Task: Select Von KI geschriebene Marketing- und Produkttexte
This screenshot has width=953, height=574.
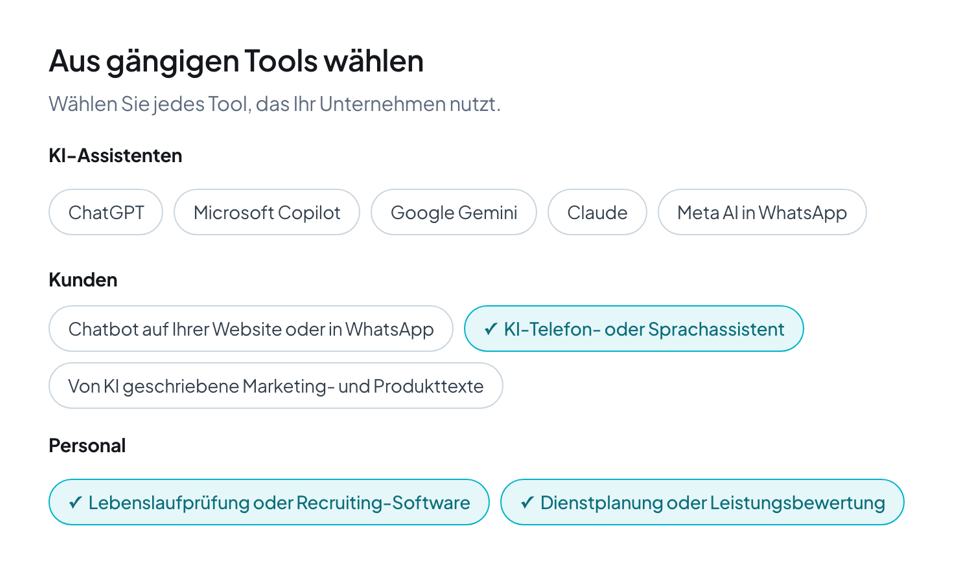Action: [275, 386]
